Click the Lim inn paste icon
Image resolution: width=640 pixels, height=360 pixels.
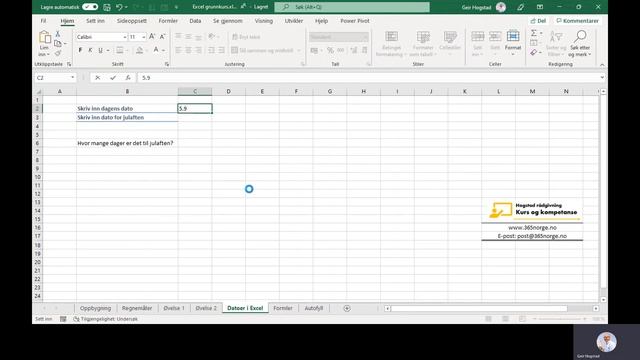(44, 38)
